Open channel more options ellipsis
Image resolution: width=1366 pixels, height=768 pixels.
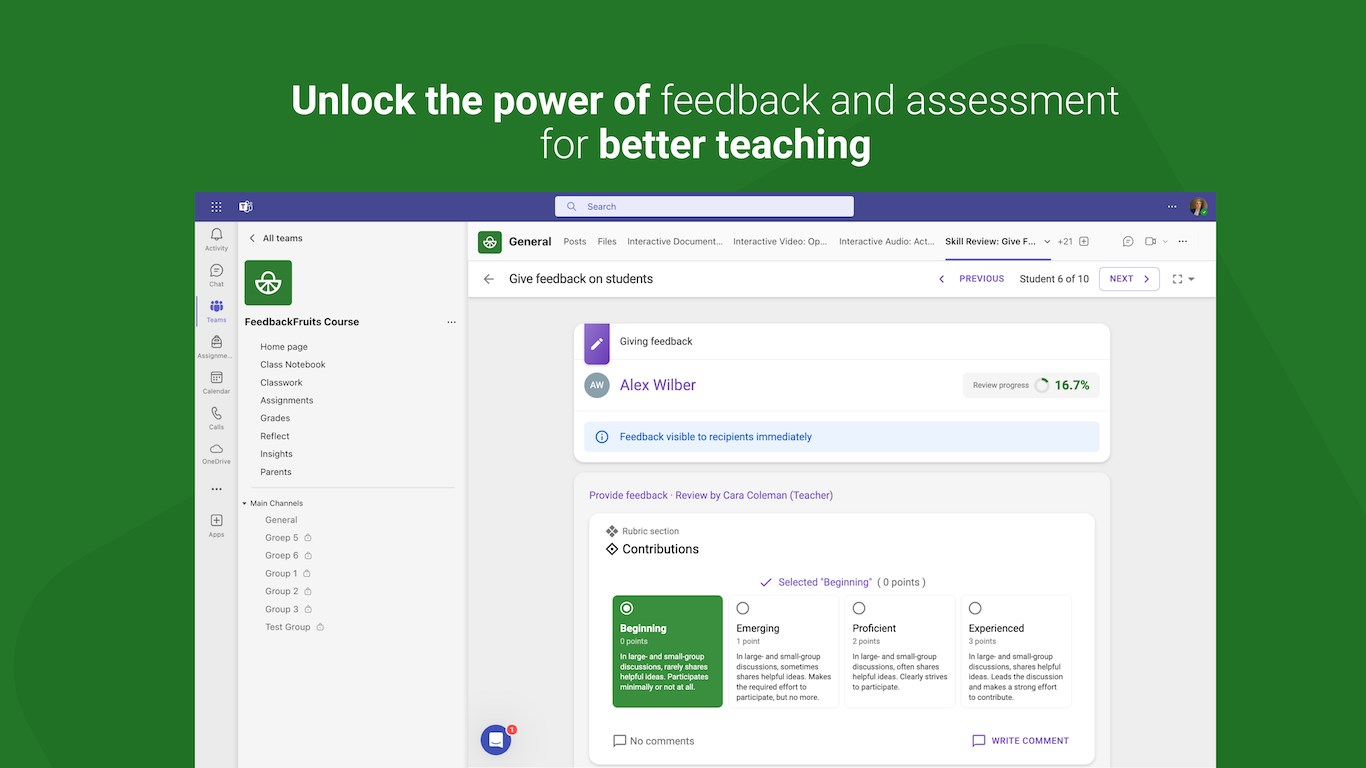coord(1183,241)
